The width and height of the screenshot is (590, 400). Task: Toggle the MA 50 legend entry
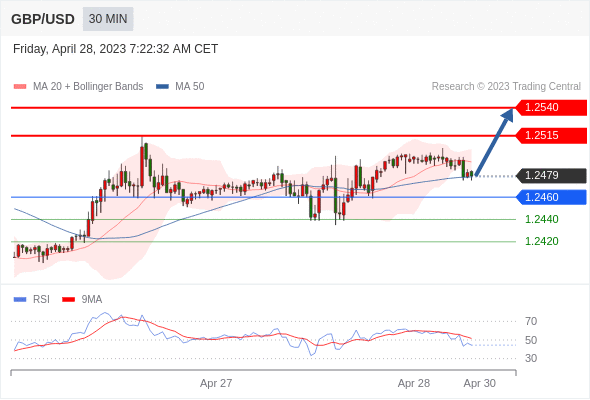click(x=180, y=87)
